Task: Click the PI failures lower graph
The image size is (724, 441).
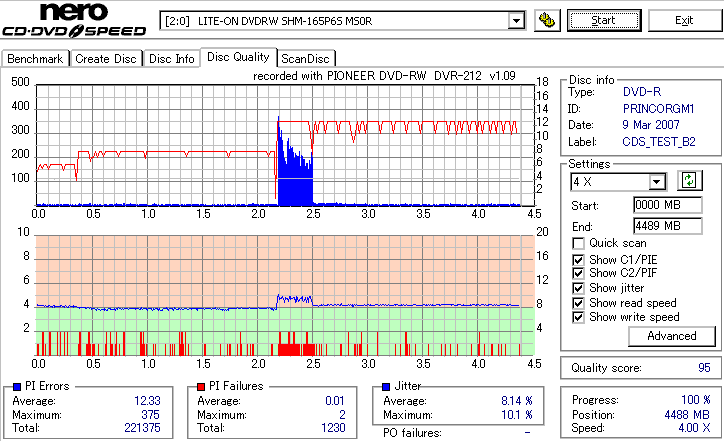Action: click(x=285, y=296)
